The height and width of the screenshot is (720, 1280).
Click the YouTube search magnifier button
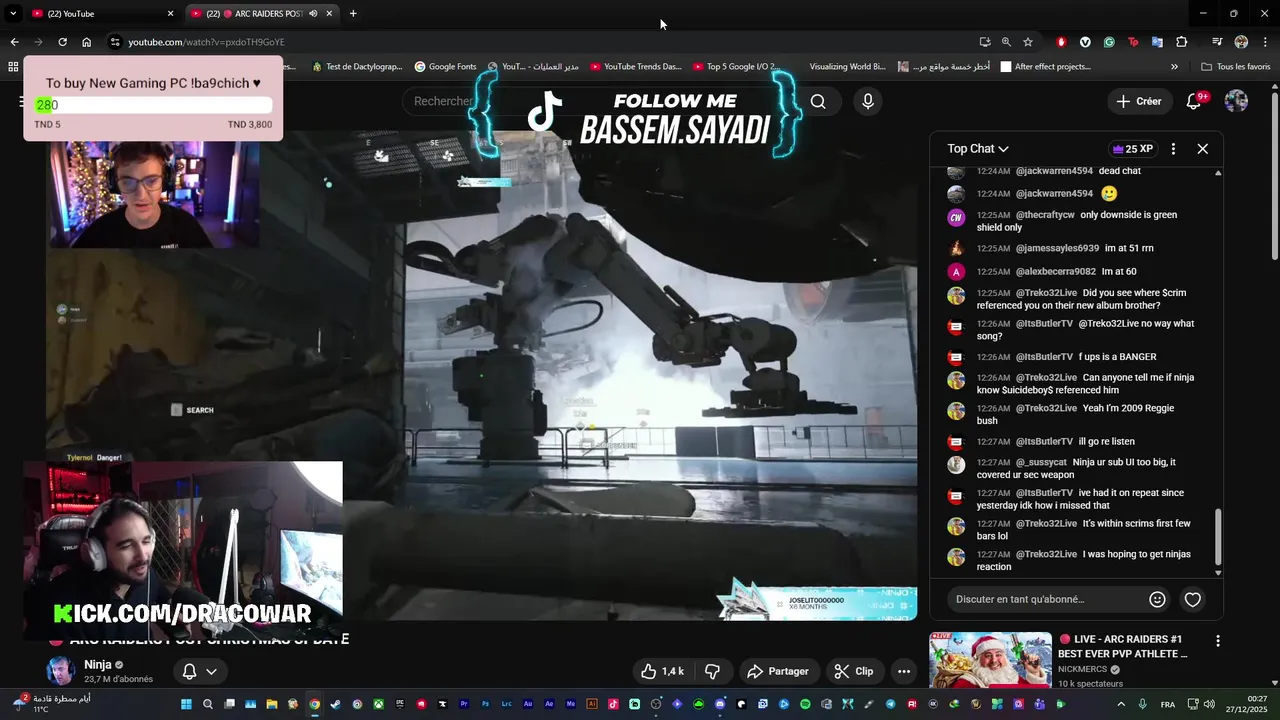[818, 101]
